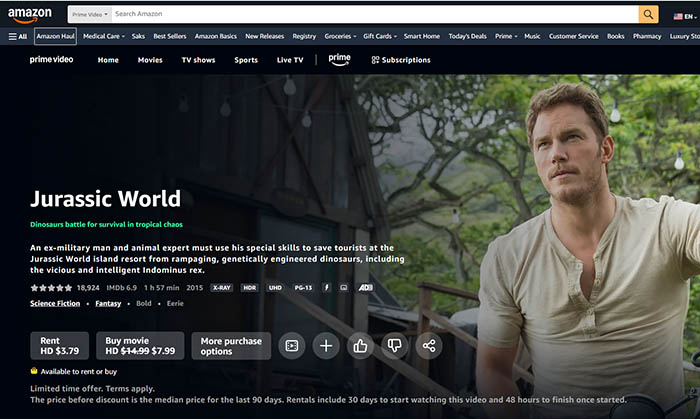Click the thumbs down dislike icon

coord(395,345)
